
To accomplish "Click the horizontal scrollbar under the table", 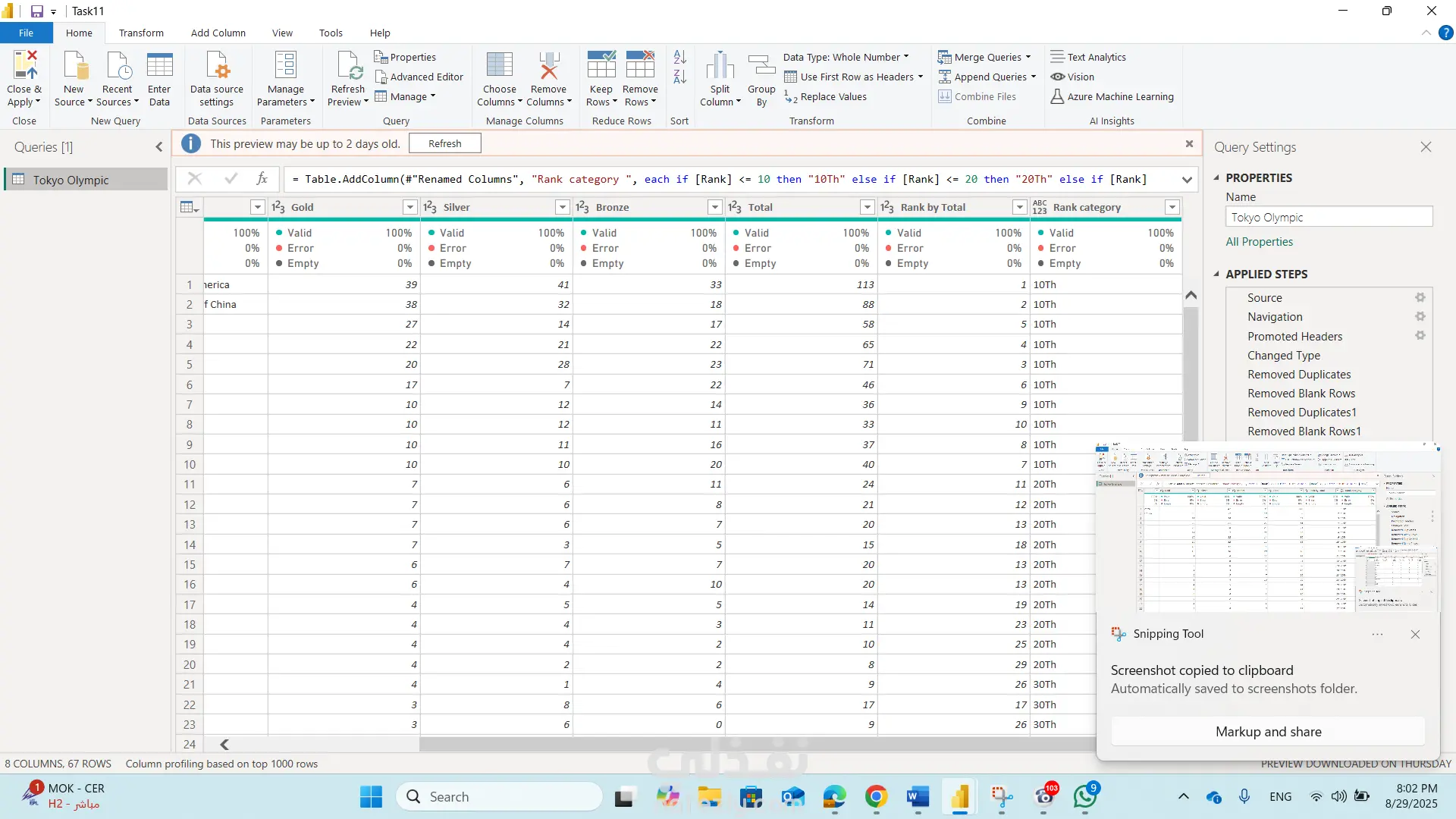I will click(x=682, y=745).
